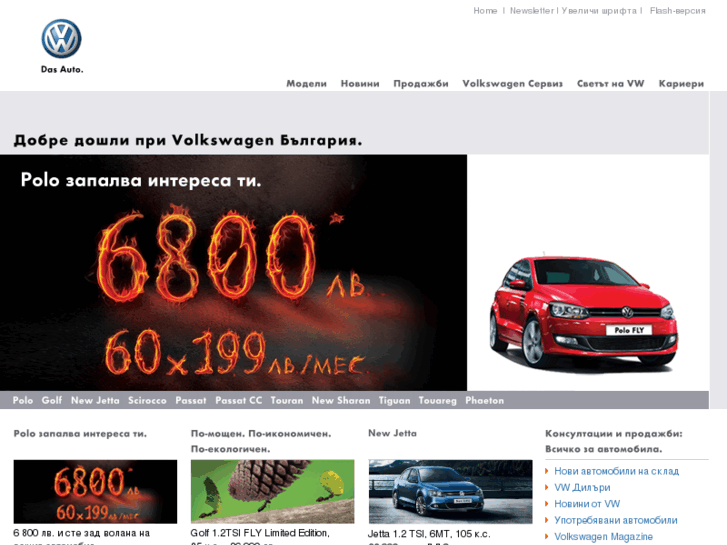Open the Кариери menu

click(x=681, y=83)
